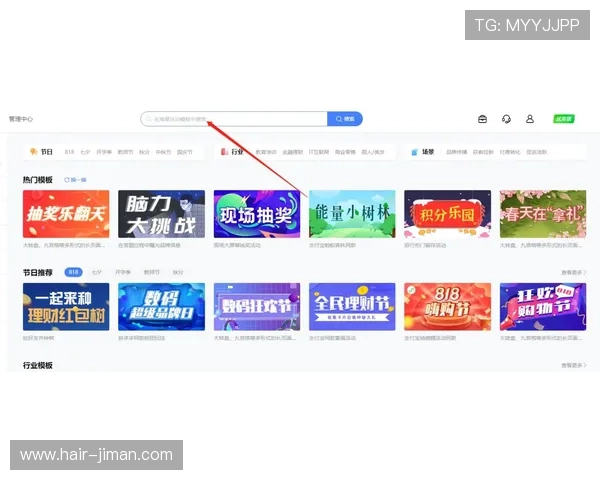Screen dimensions: 600x480
Task: Open 管理中心 in the header
Action: 21,119
